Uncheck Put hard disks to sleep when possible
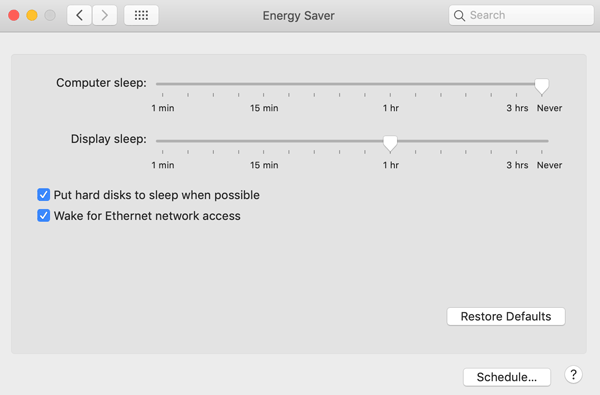Viewport: 600px width, 395px height. (x=43, y=194)
